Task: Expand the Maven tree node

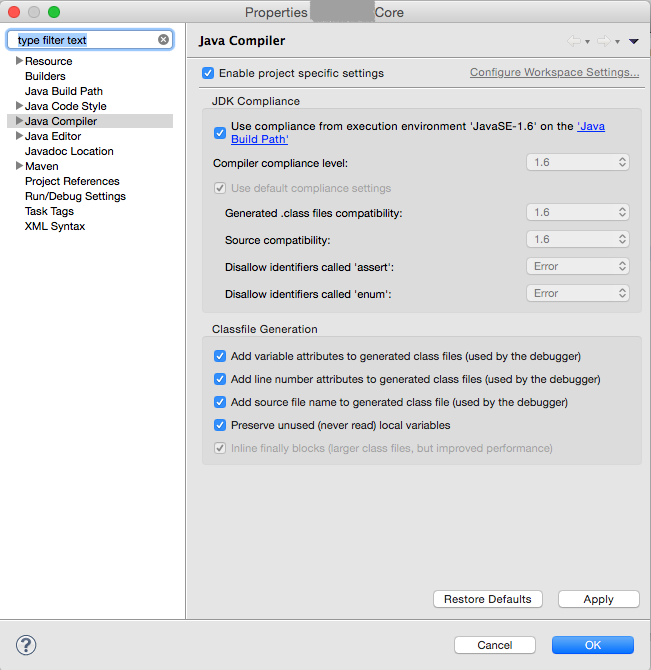Action: 19,166
